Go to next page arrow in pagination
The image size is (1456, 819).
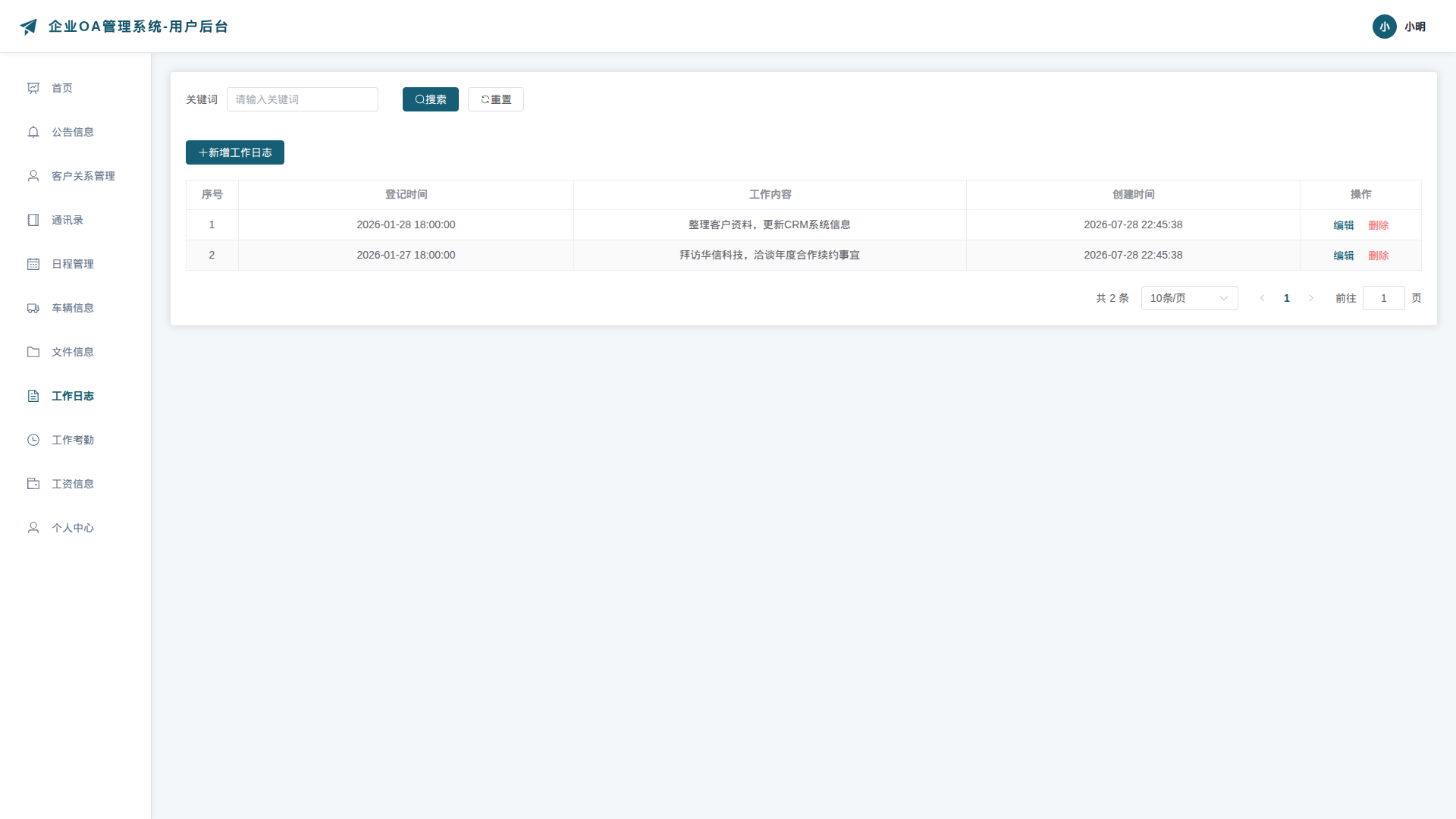1311,298
